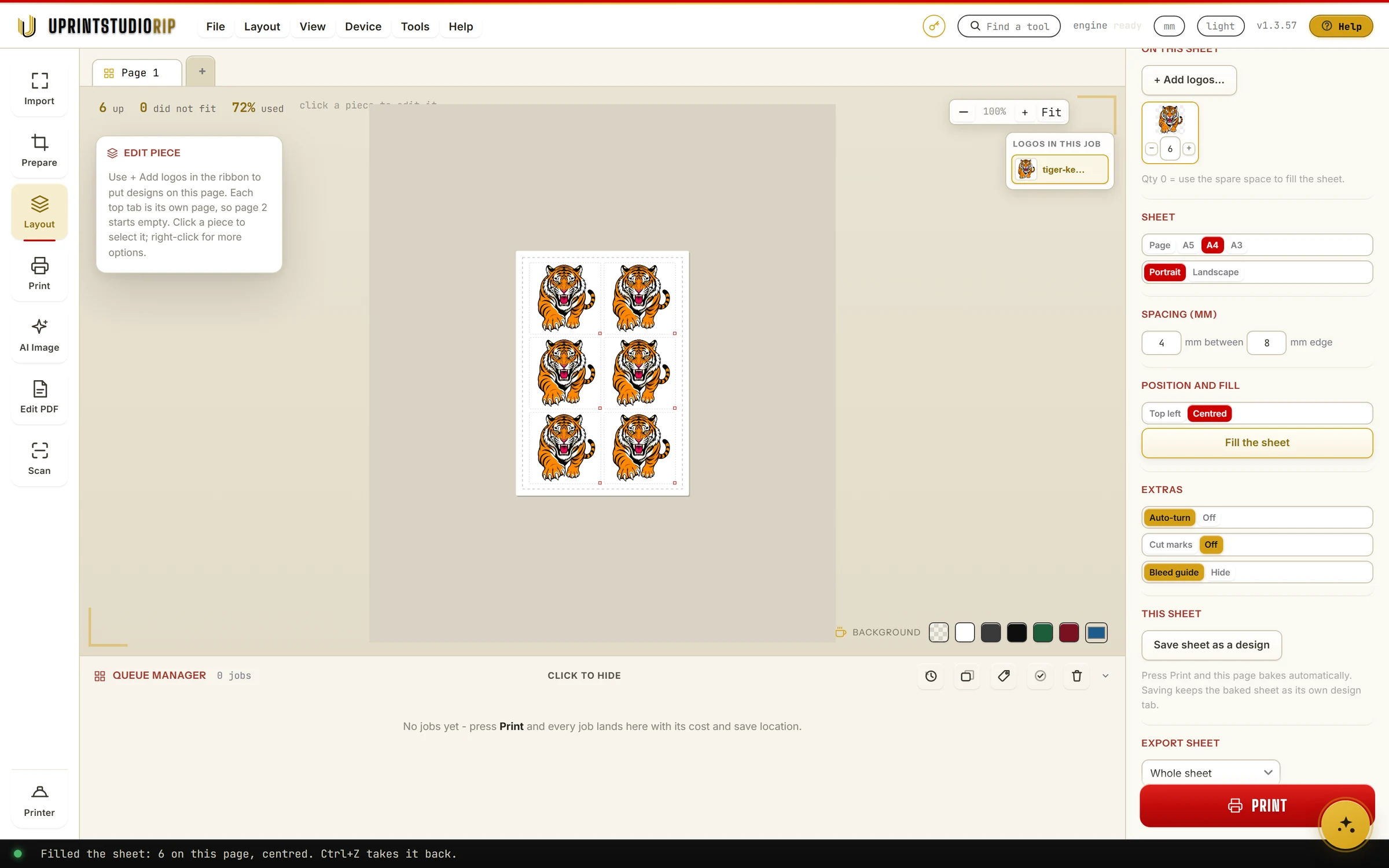
Task: Click the red PRINT button
Action: point(1257,806)
